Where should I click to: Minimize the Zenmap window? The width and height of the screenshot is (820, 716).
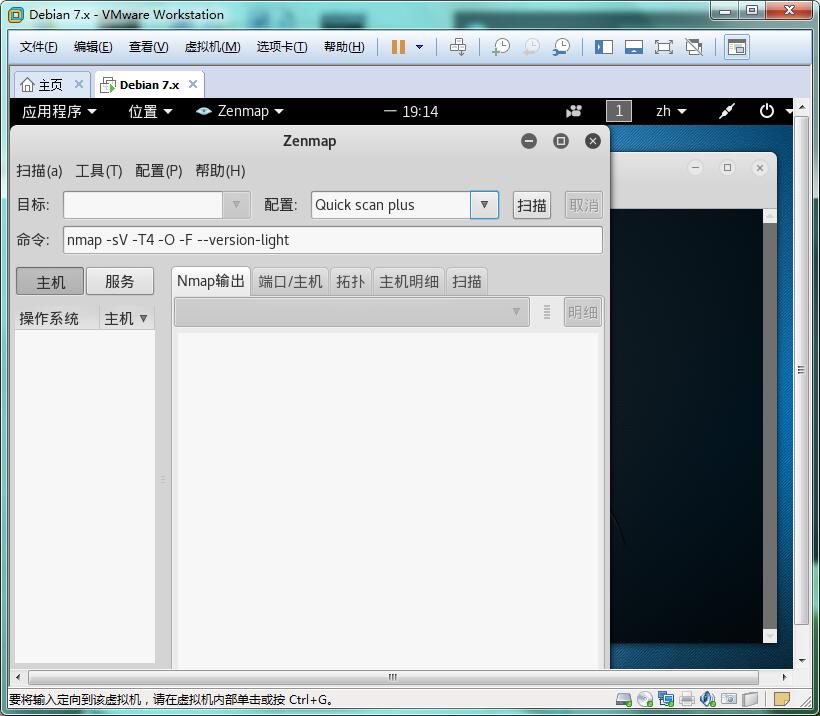coord(529,141)
